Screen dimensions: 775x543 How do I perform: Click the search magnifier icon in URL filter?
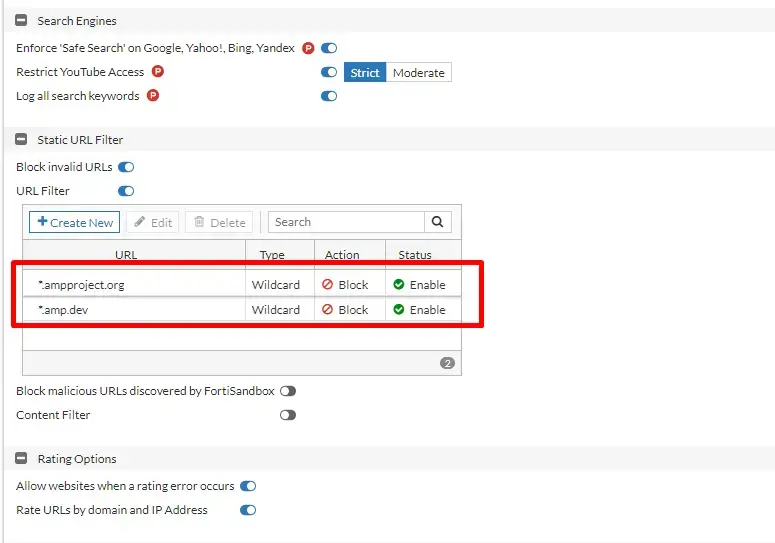pos(438,222)
